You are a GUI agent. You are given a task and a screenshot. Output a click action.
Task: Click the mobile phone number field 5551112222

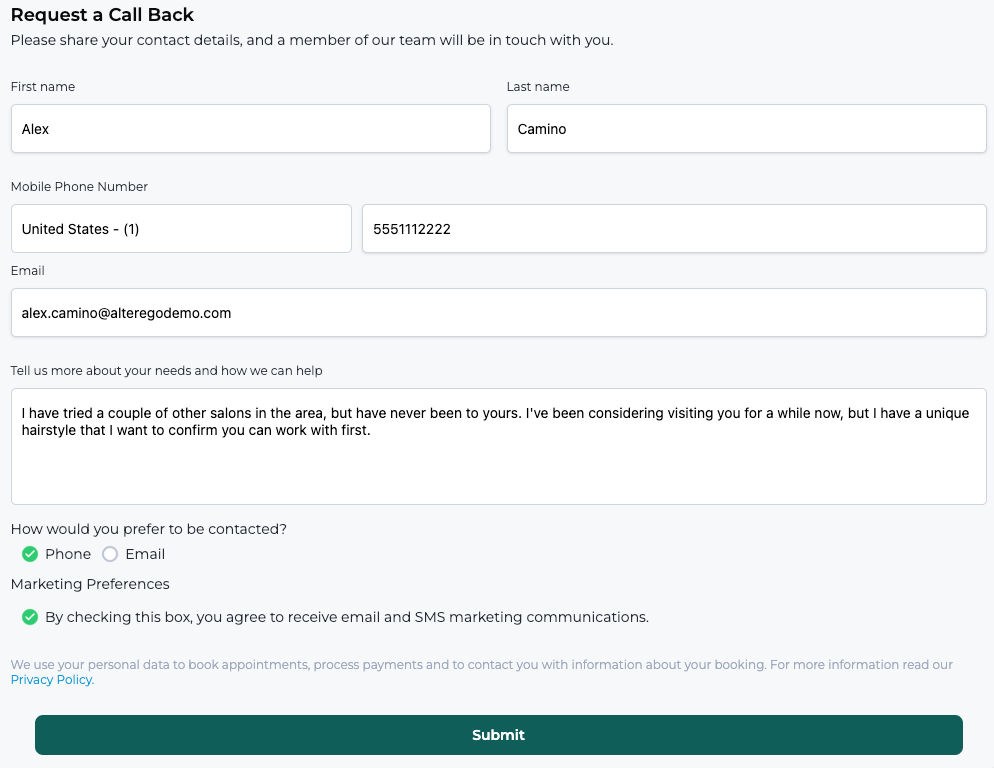click(x=674, y=229)
